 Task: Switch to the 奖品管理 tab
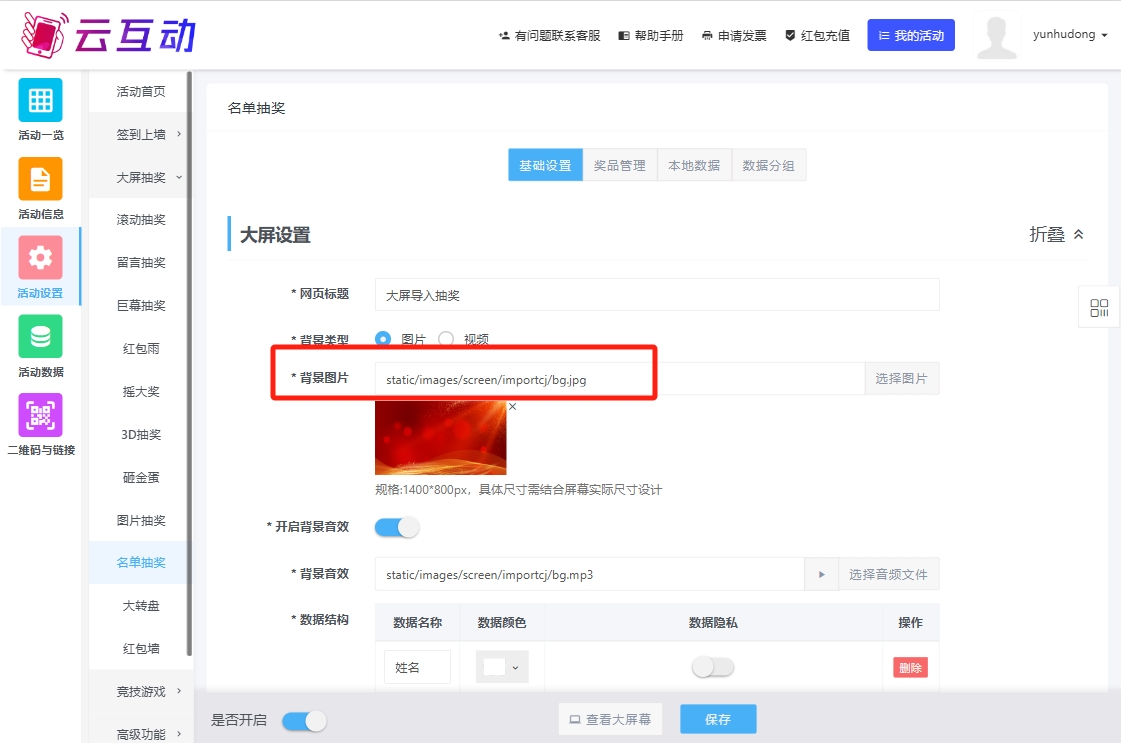coord(619,165)
